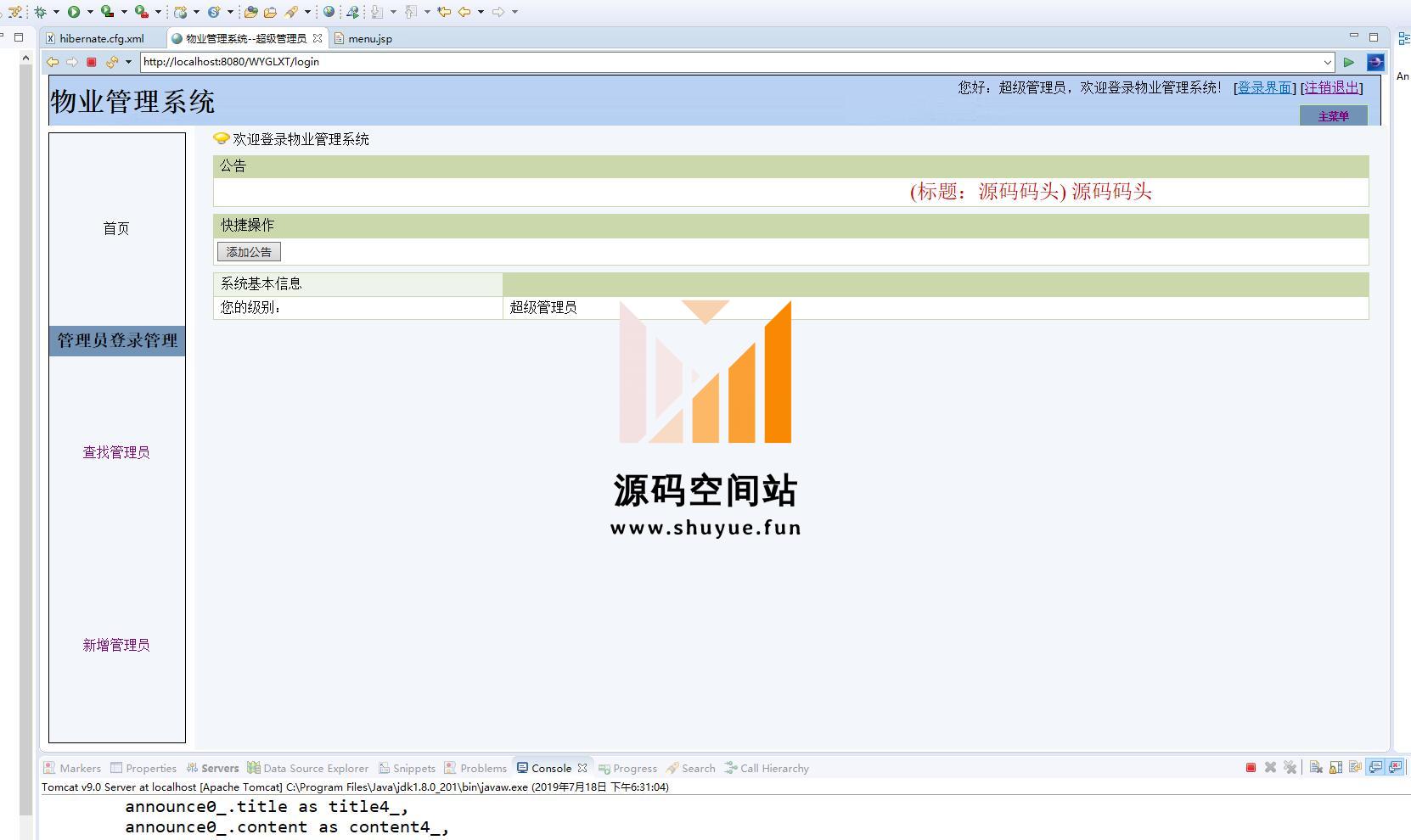The height and width of the screenshot is (840, 1411).
Task: Go forward in the internal browser
Action: click(x=72, y=62)
